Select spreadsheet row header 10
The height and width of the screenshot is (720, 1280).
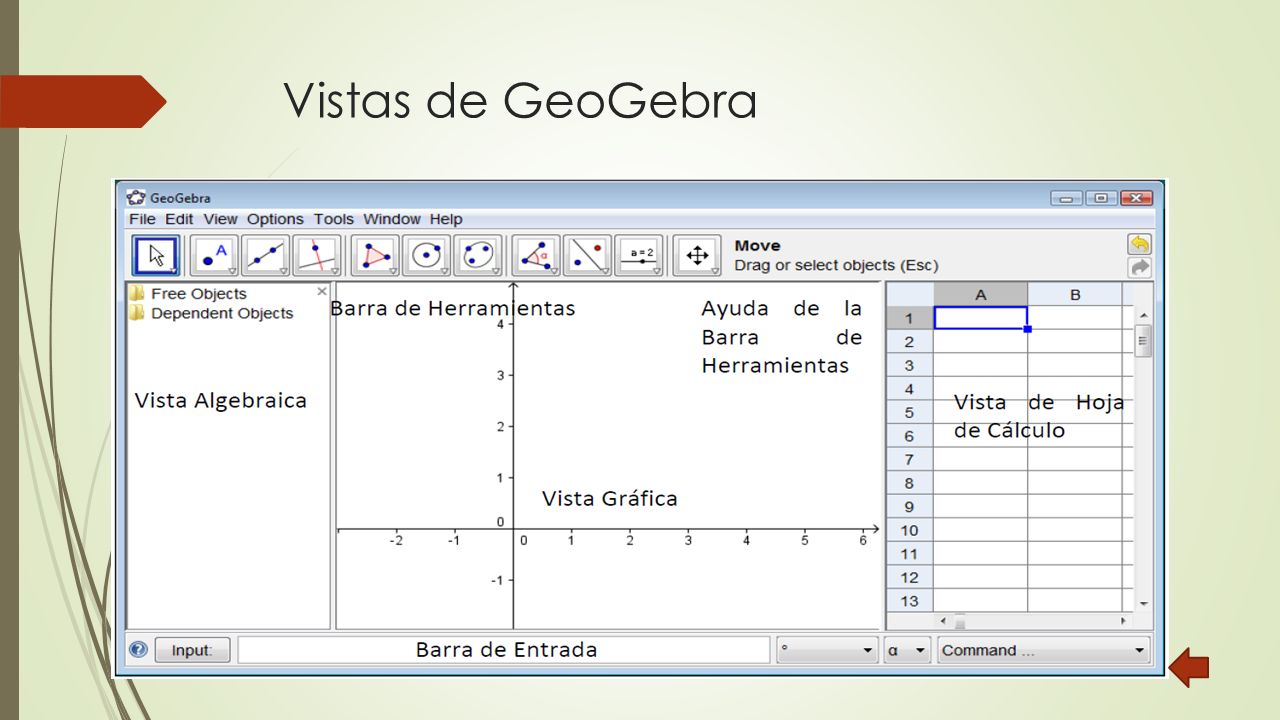click(x=909, y=530)
